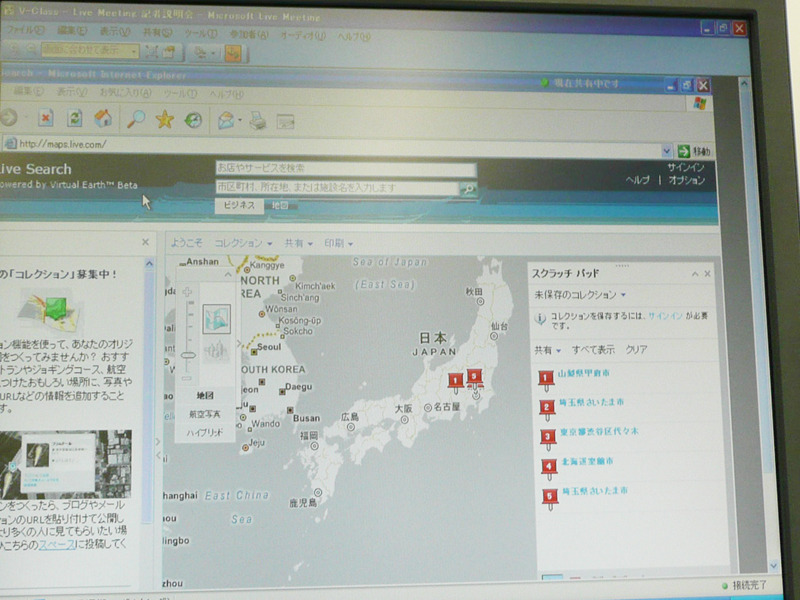This screenshot has height=600, width=800.
Task: Collapse the scratch pad with the chevron
Action: (695, 274)
